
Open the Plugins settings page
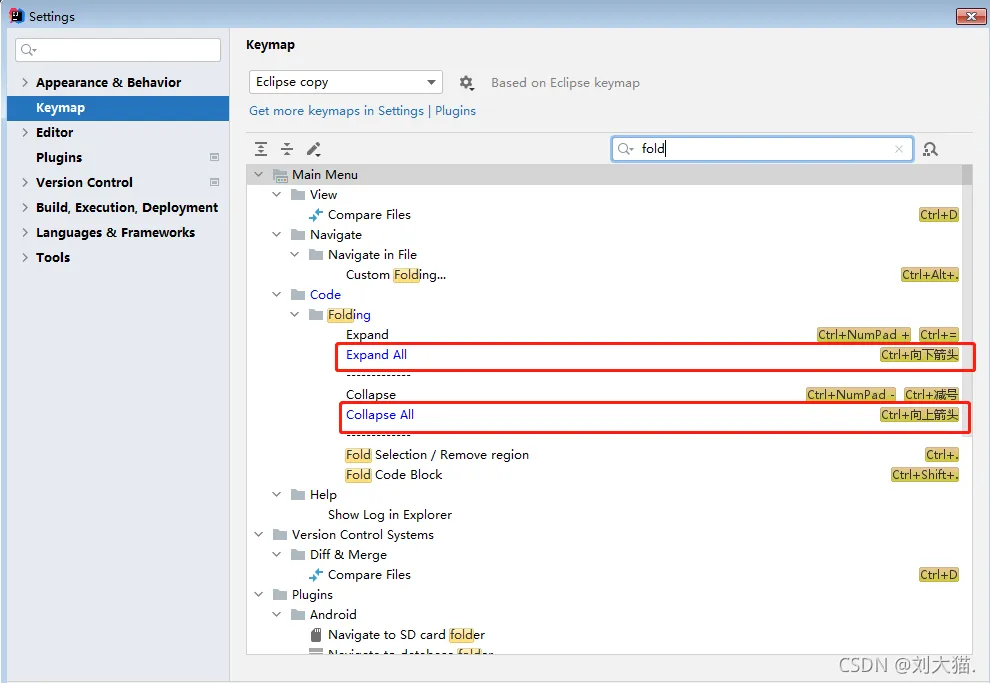(x=59, y=157)
